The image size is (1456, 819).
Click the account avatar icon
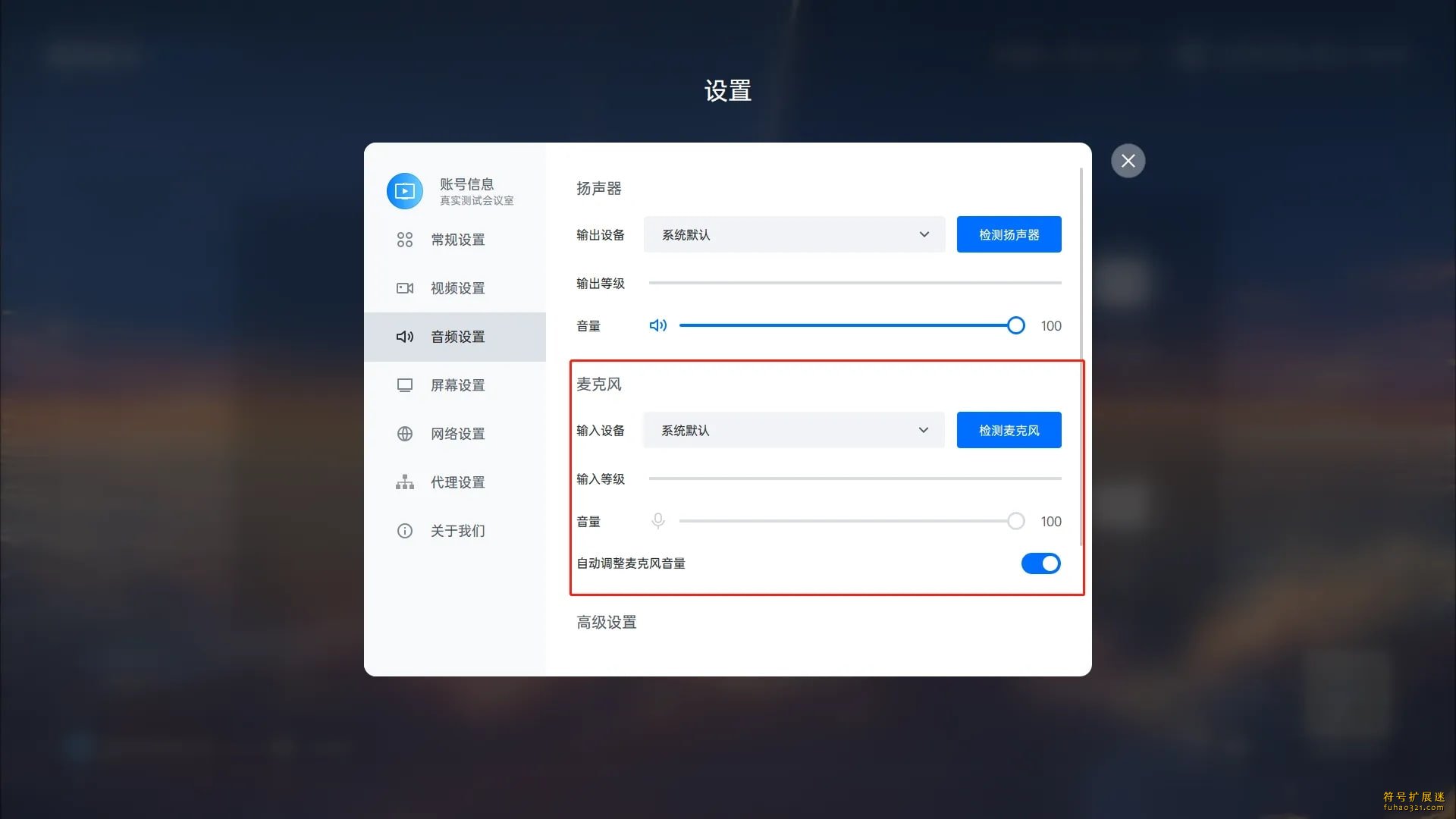tap(404, 191)
